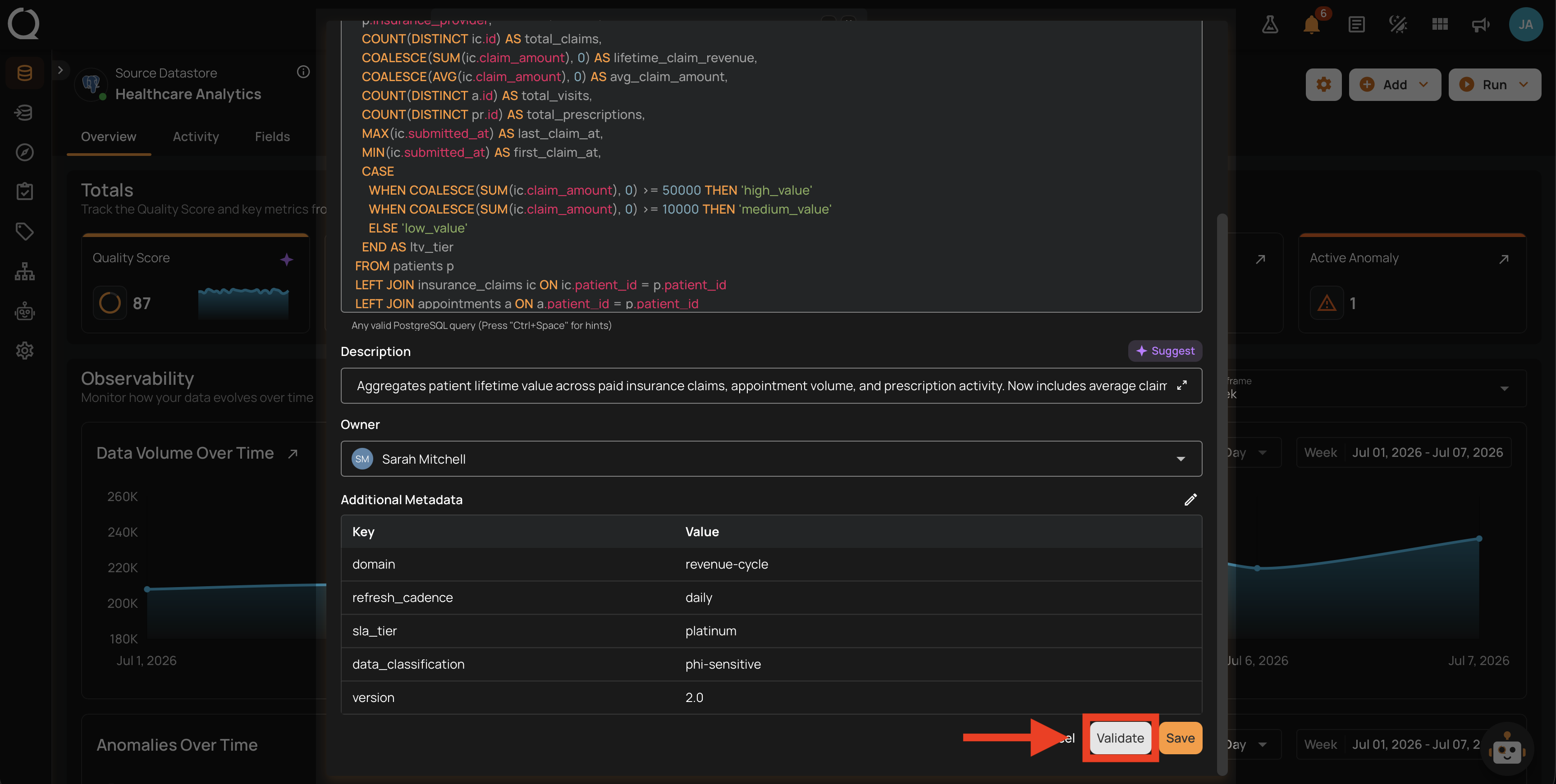Viewport: 1556px width, 784px height.
Task: Open the JA user avatar menu
Action: tap(1526, 24)
